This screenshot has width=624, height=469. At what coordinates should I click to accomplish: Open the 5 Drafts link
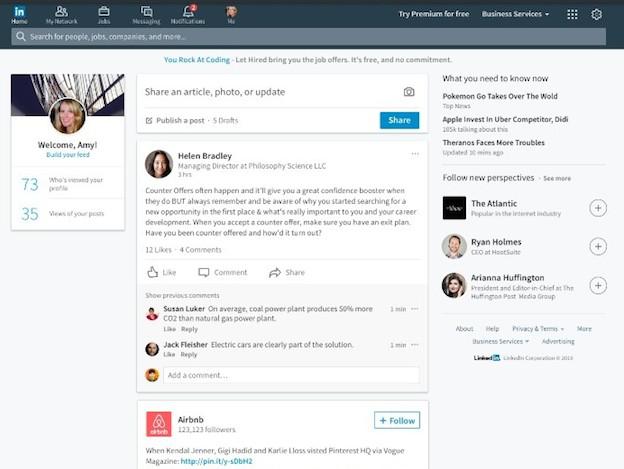click(225, 121)
